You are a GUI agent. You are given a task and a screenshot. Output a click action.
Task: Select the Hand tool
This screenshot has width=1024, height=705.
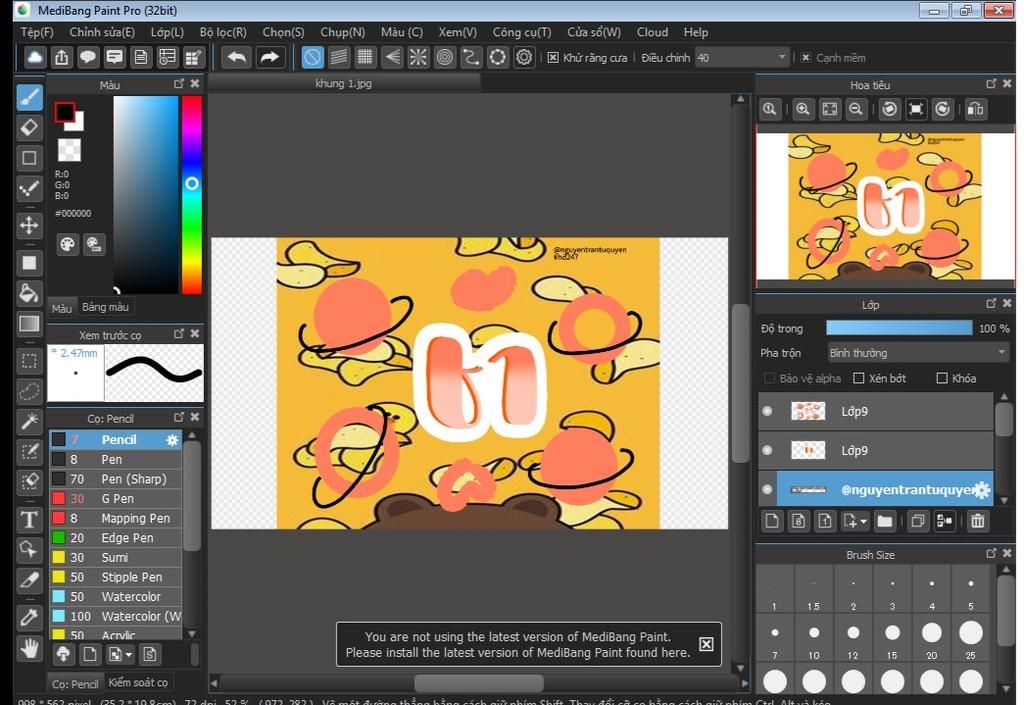[x=29, y=648]
